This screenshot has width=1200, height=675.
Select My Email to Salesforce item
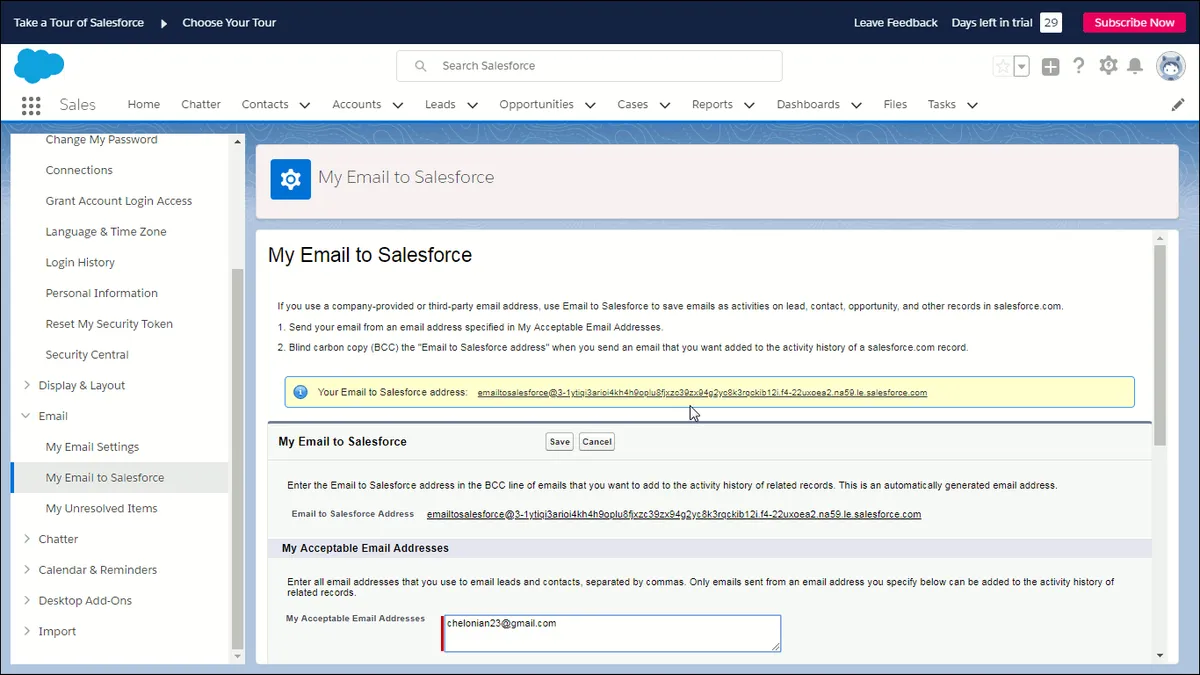click(x=120, y=478)
